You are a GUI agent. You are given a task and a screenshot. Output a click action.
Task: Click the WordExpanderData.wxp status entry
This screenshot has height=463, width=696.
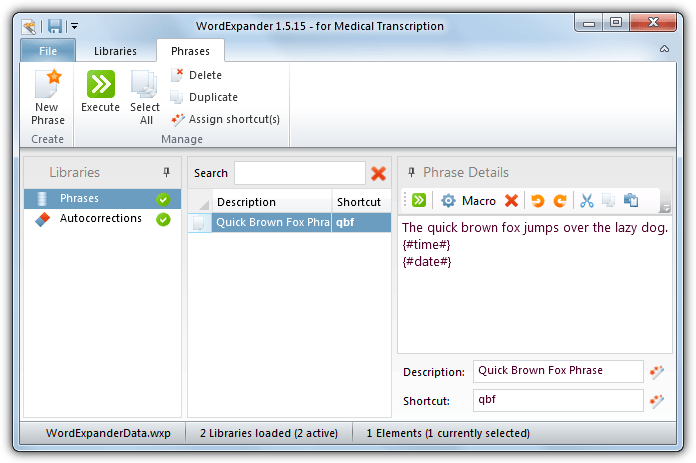click(108, 433)
